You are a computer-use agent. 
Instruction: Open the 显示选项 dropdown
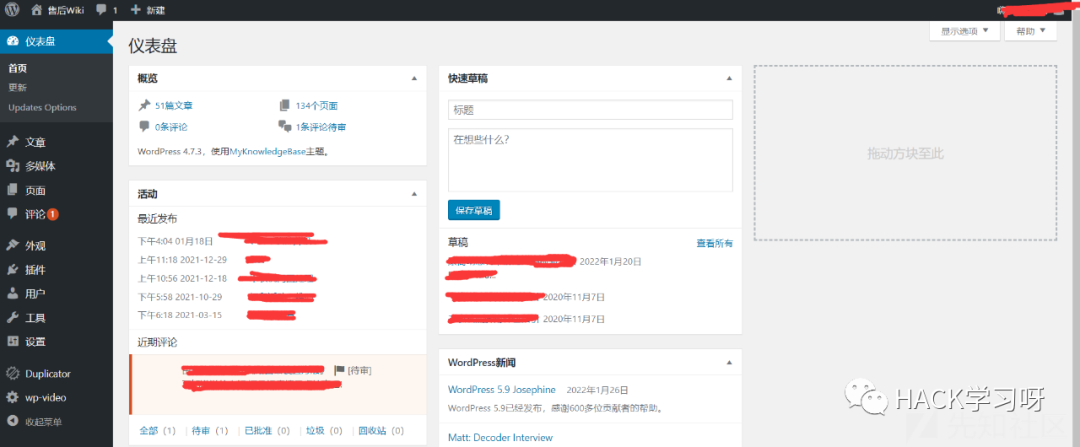click(964, 31)
